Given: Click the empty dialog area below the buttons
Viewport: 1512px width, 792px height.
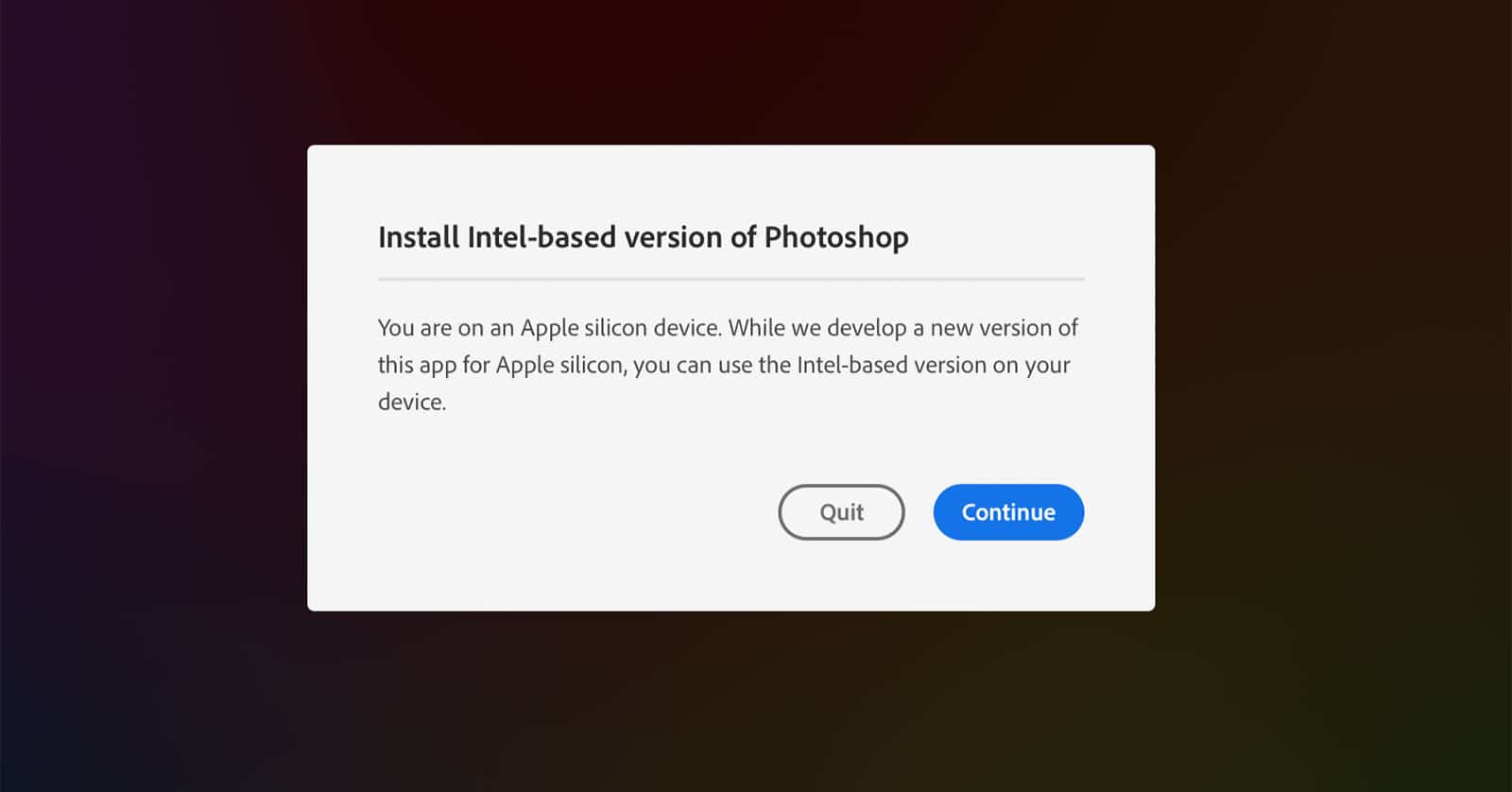Looking at the screenshot, I should (730, 577).
